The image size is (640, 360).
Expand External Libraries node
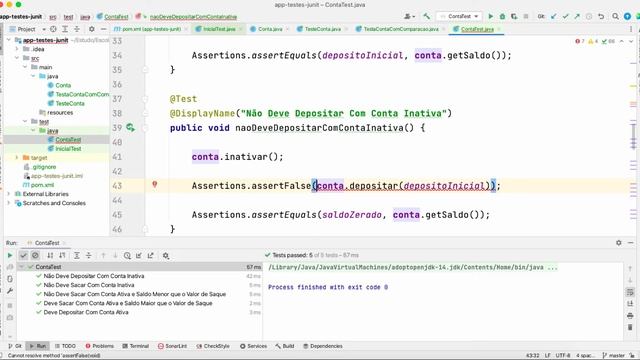pos(9,194)
